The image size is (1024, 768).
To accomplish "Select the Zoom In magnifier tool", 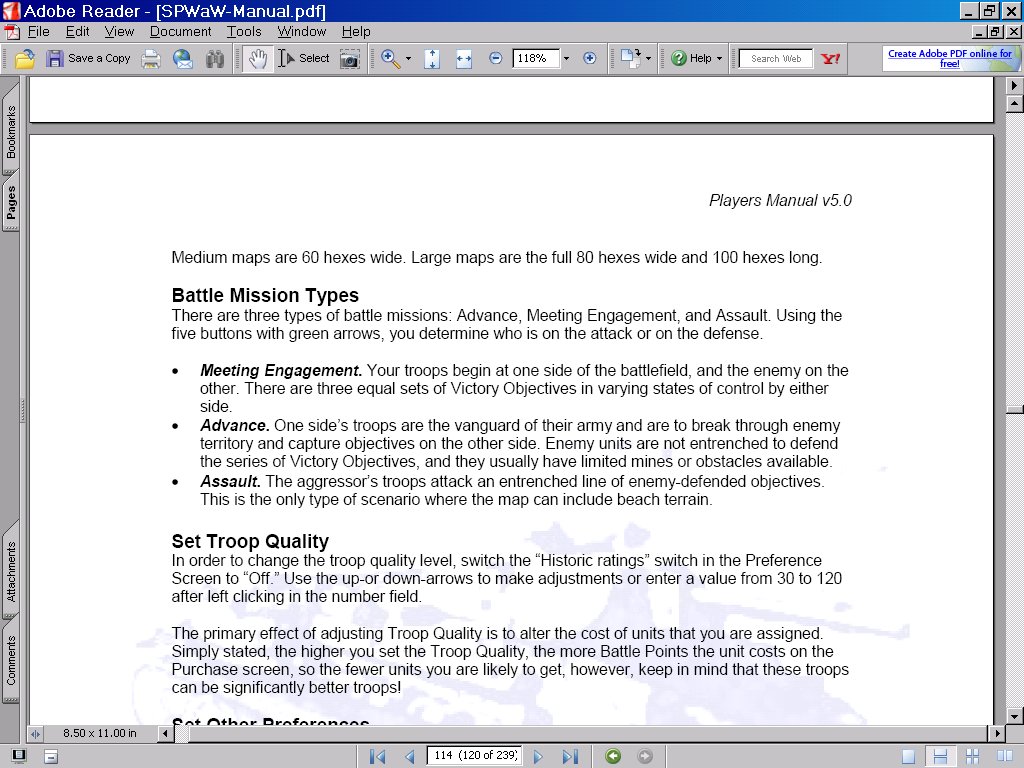I will (391, 59).
